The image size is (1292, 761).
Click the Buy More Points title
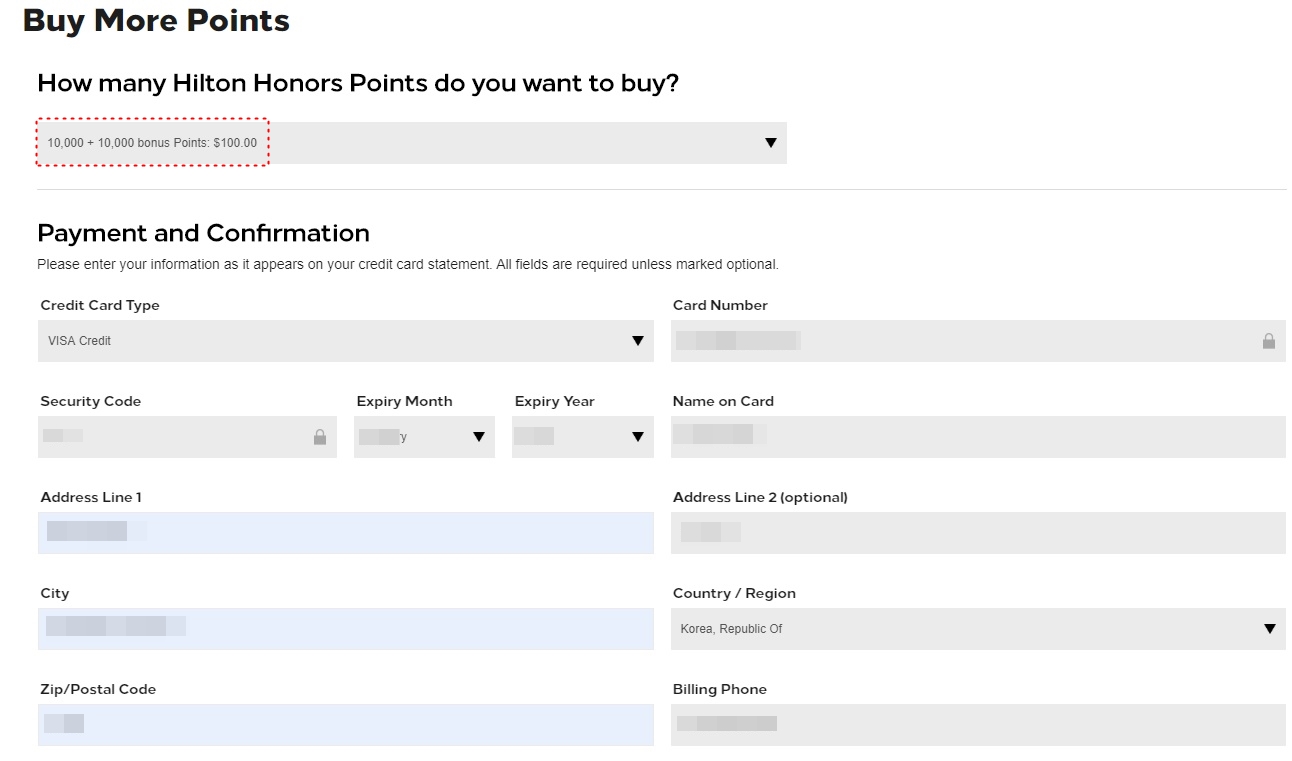[x=156, y=20]
